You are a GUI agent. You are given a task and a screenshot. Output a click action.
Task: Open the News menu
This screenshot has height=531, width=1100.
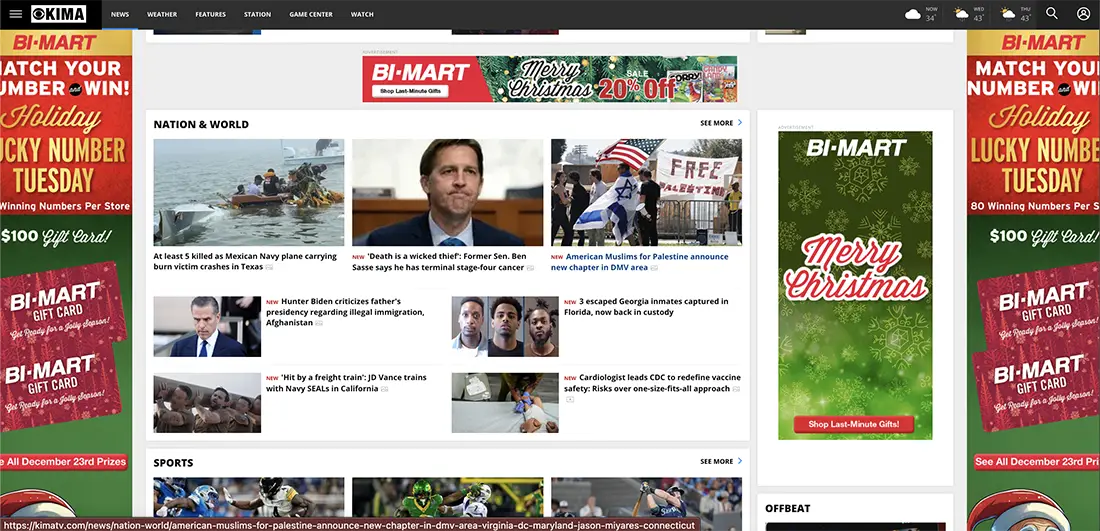point(120,14)
